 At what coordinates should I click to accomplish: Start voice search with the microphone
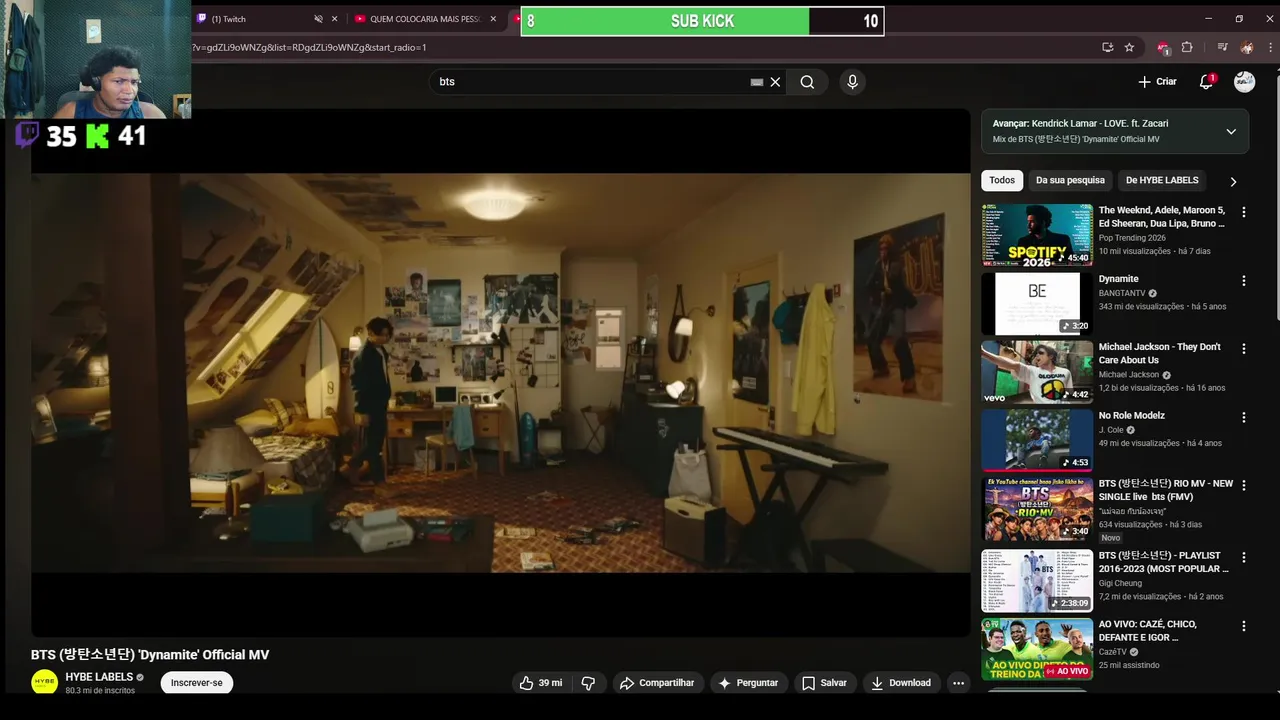pos(852,82)
